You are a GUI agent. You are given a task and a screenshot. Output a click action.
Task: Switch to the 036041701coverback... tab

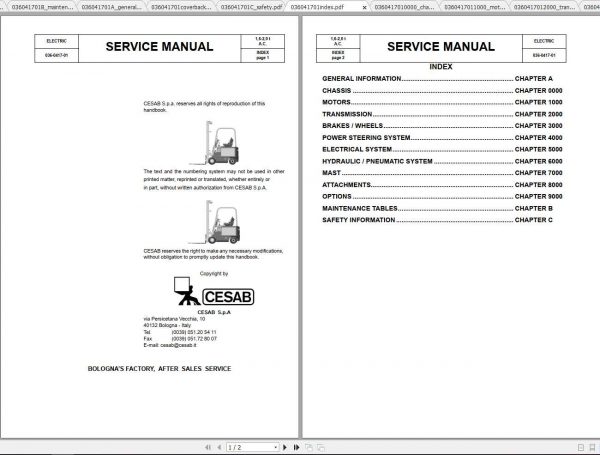click(181, 7)
